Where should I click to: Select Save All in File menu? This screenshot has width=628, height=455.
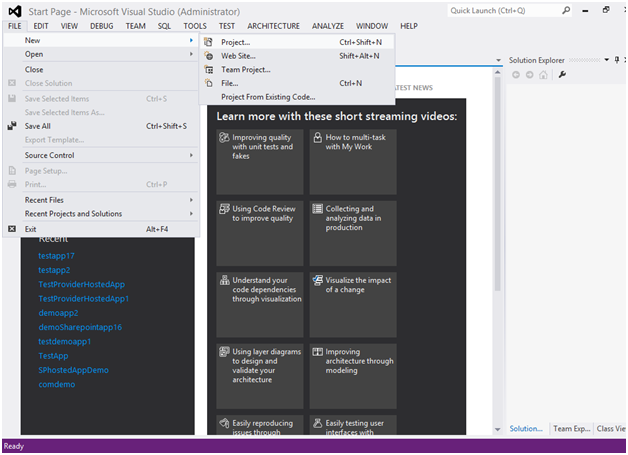click(101, 126)
